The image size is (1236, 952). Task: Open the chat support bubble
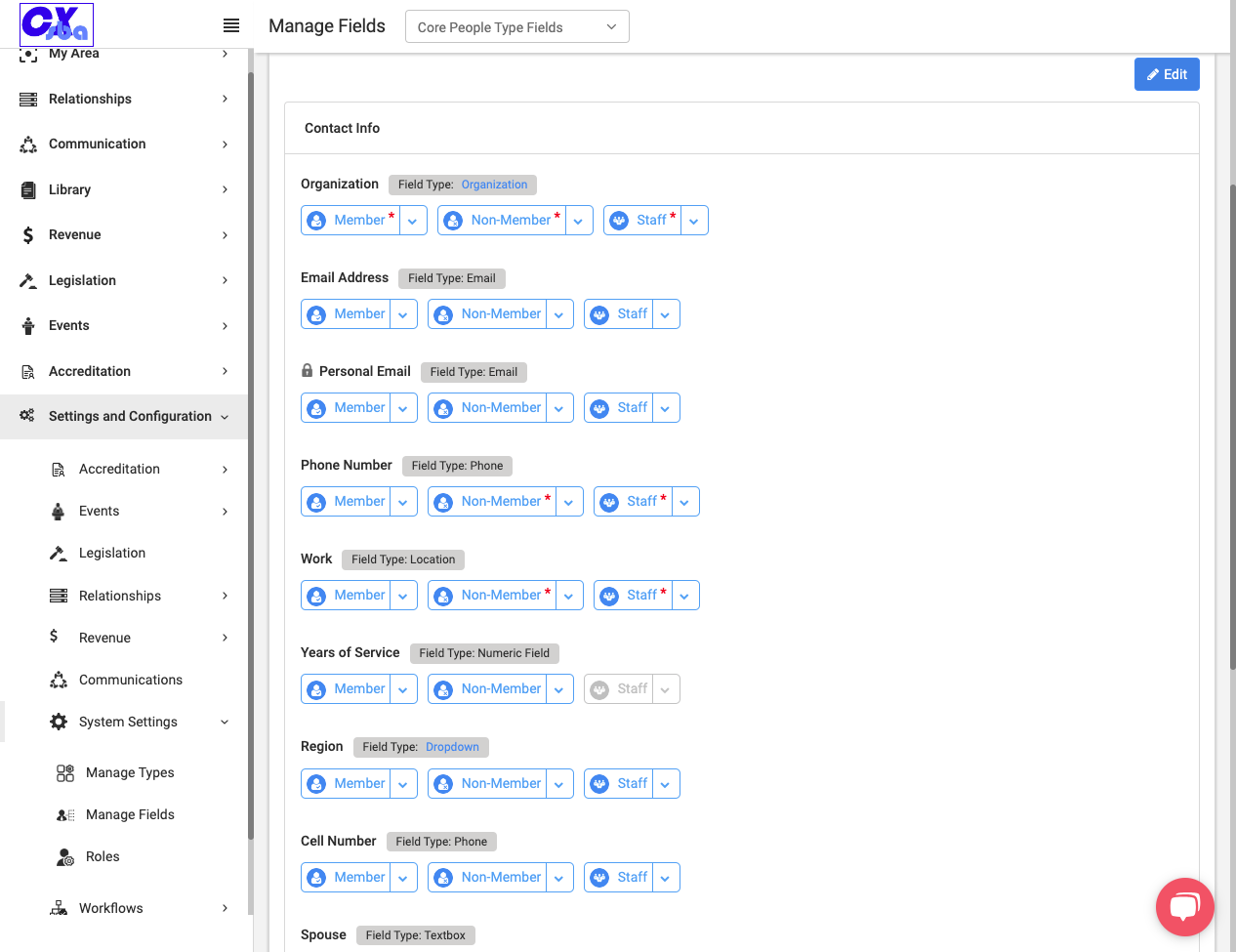(x=1184, y=907)
